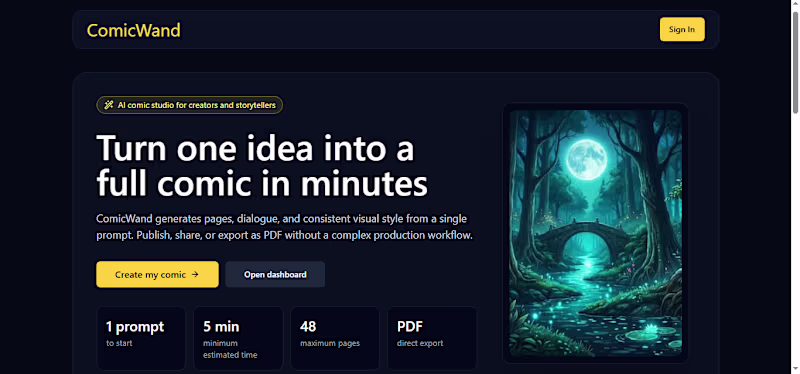Click the 'AI comic studio for creators' badge
The height and width of the screenshot is (374, 800).
[x=190, y=105]
